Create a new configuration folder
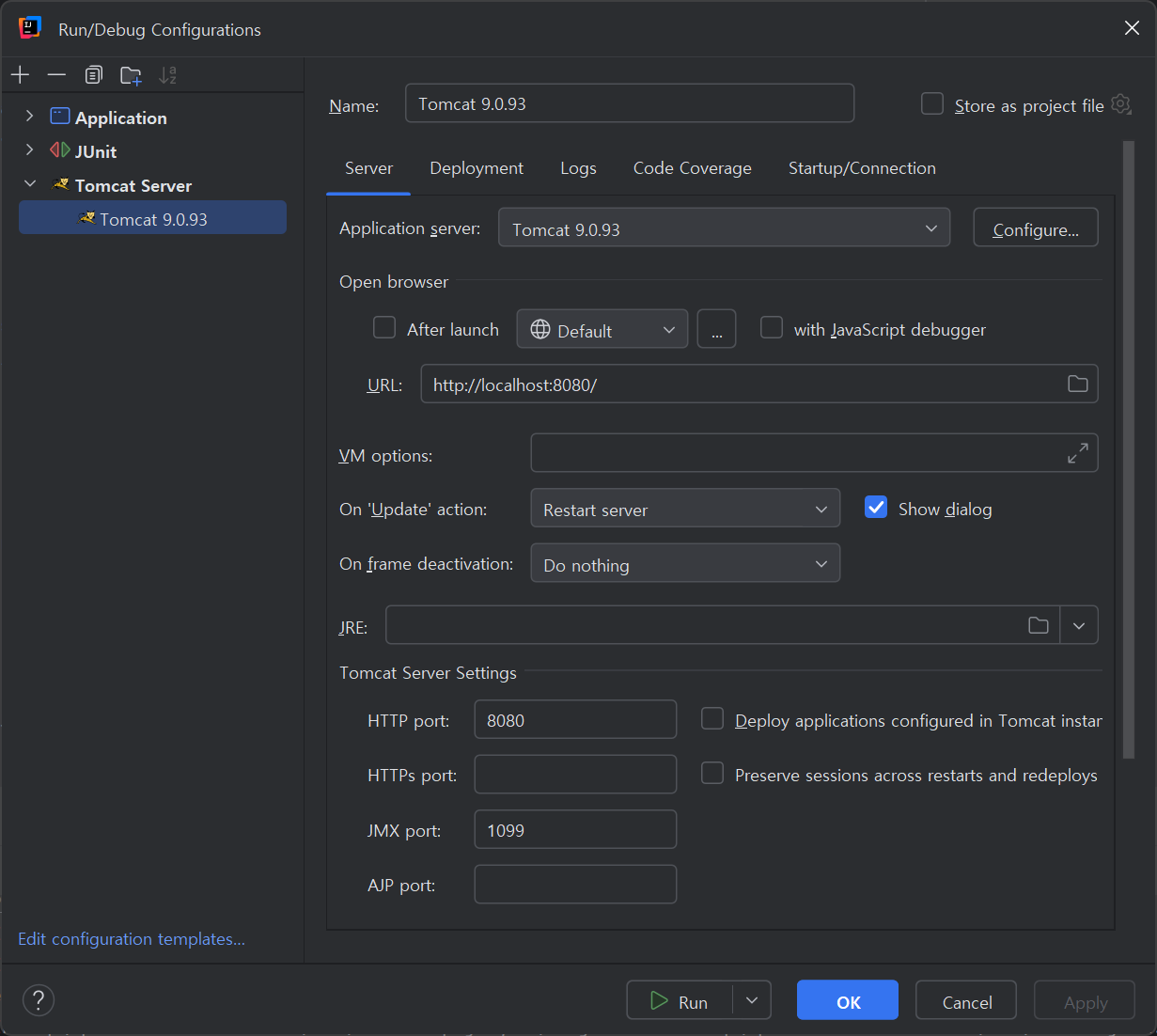This screenshot has height=1036, width=1157. click(131, 75)
